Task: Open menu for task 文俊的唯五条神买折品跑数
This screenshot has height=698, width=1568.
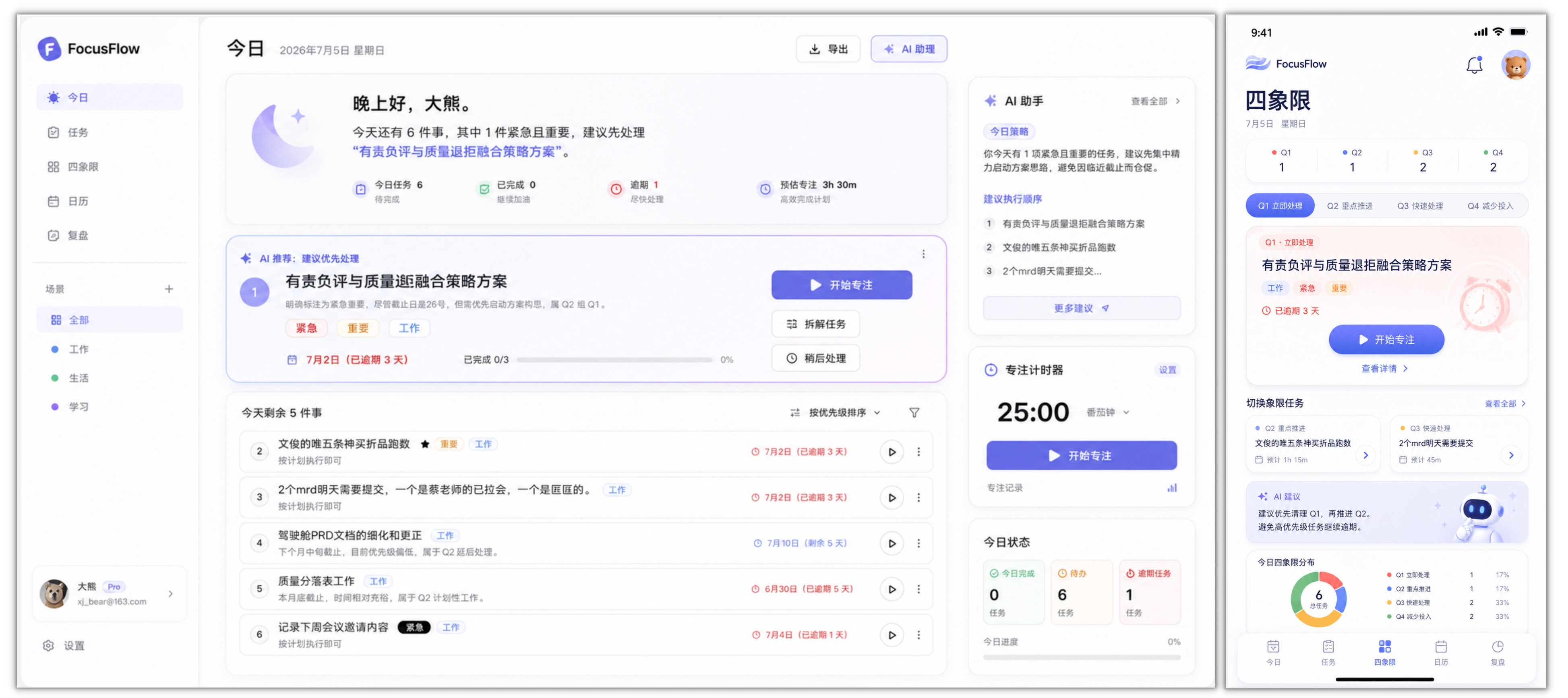Action: click(x=918, y=452)
